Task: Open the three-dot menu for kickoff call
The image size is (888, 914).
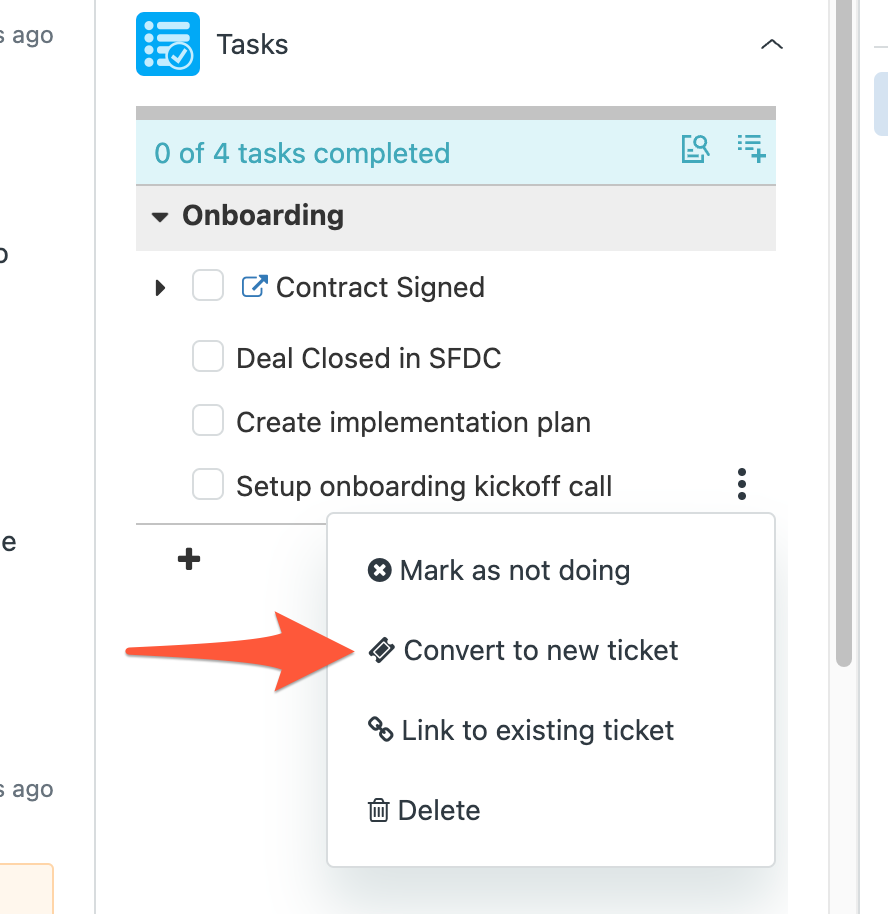Action: (x=742, y=484)
